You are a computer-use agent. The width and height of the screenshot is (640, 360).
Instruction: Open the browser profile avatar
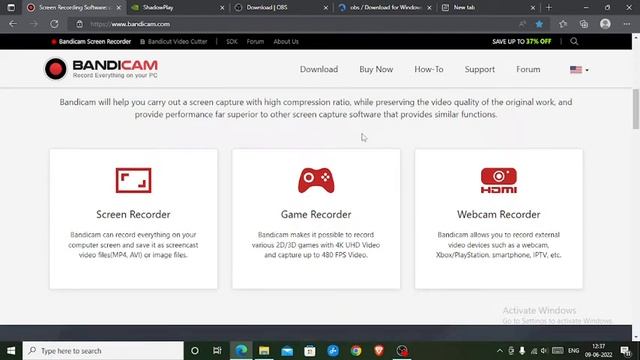605,24
